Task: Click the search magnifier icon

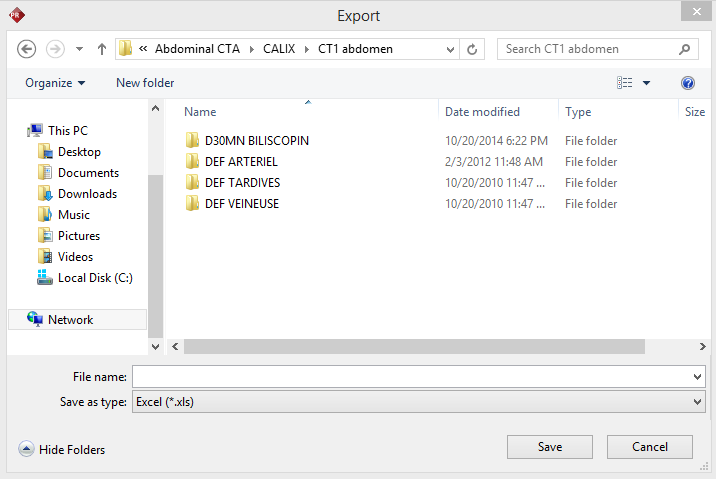Action: 685,49
